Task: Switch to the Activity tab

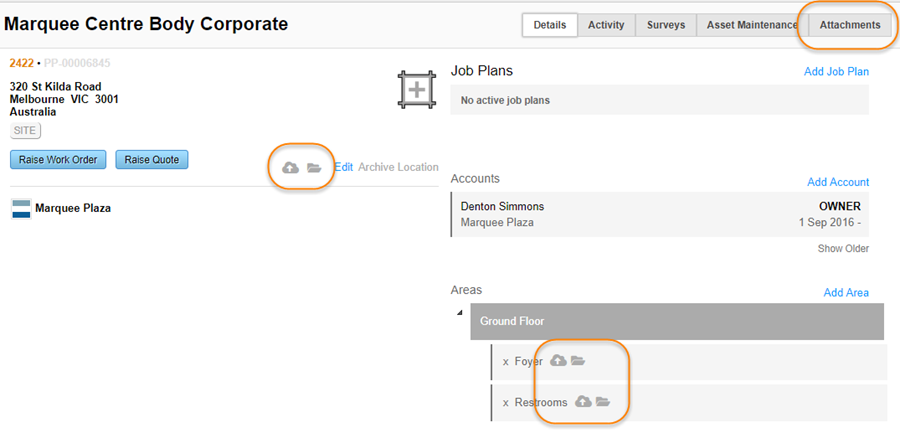Action: (606, 25)
